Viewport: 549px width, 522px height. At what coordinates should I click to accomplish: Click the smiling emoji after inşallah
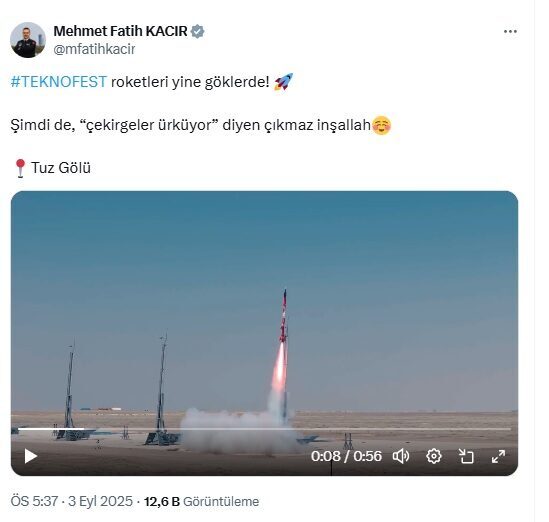381,125
